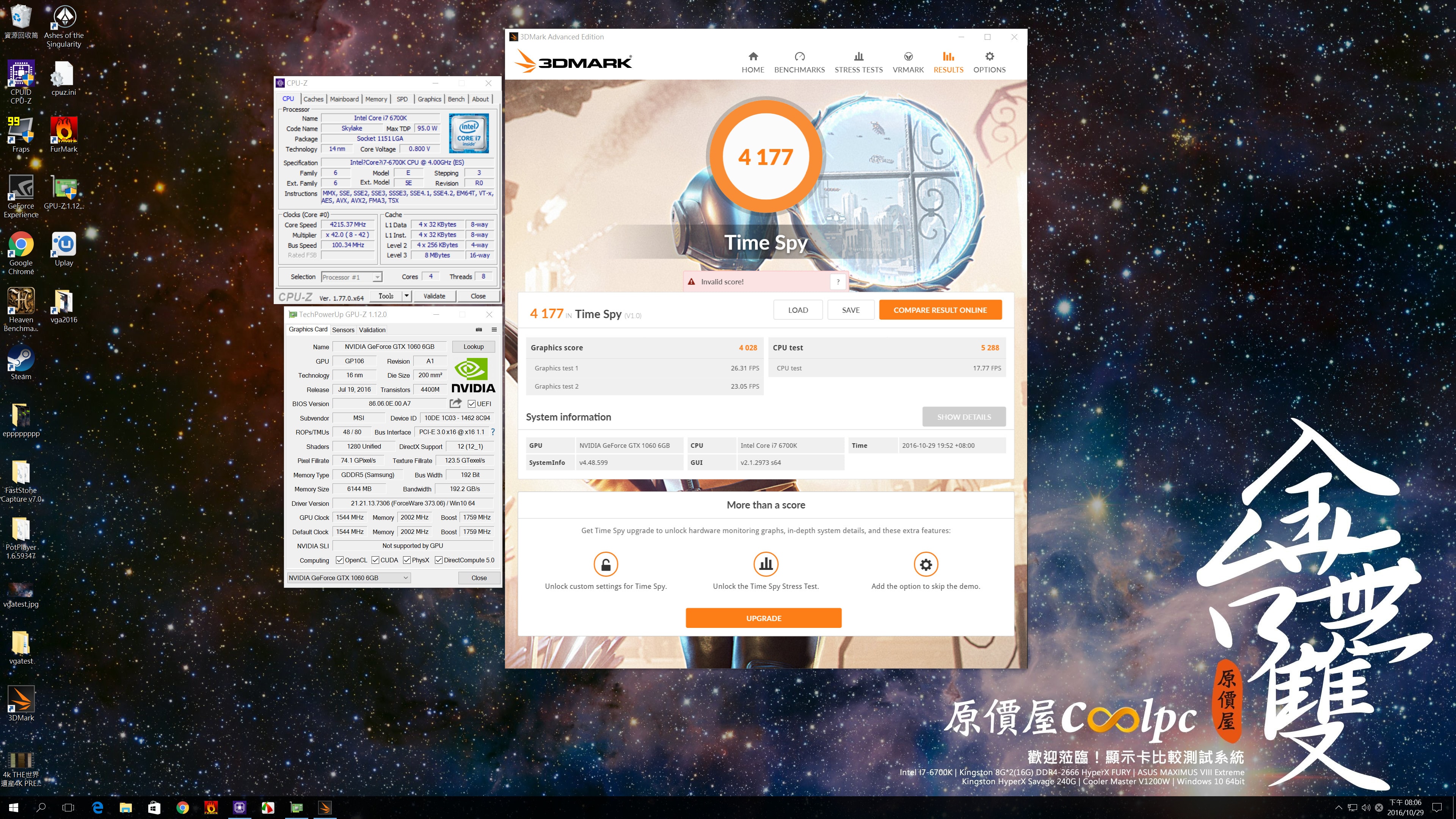The width and height of the screenshot is (1456, 819).
Task: Click GPU-Z Bus Interface question mark
Action: click(x=493, y=432)
